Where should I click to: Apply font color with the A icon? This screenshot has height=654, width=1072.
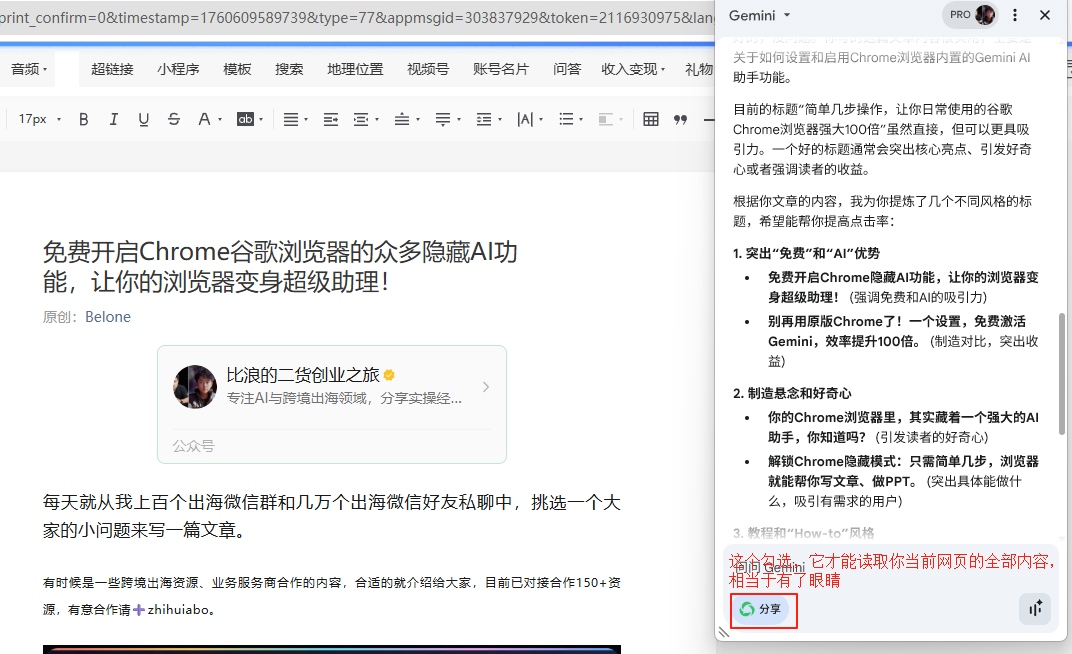pyautogui.click(x=204, y=120)
